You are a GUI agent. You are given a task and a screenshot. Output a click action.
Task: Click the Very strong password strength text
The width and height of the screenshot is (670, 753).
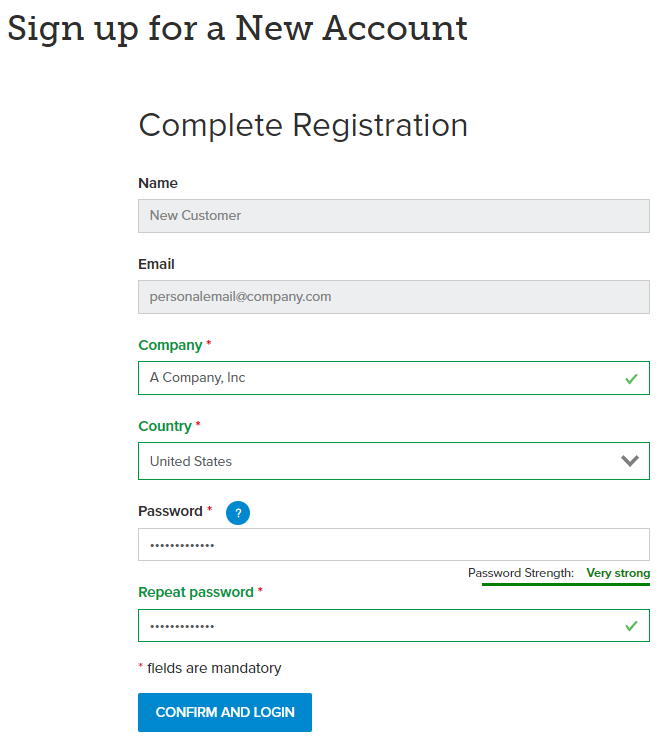(618, 573)
